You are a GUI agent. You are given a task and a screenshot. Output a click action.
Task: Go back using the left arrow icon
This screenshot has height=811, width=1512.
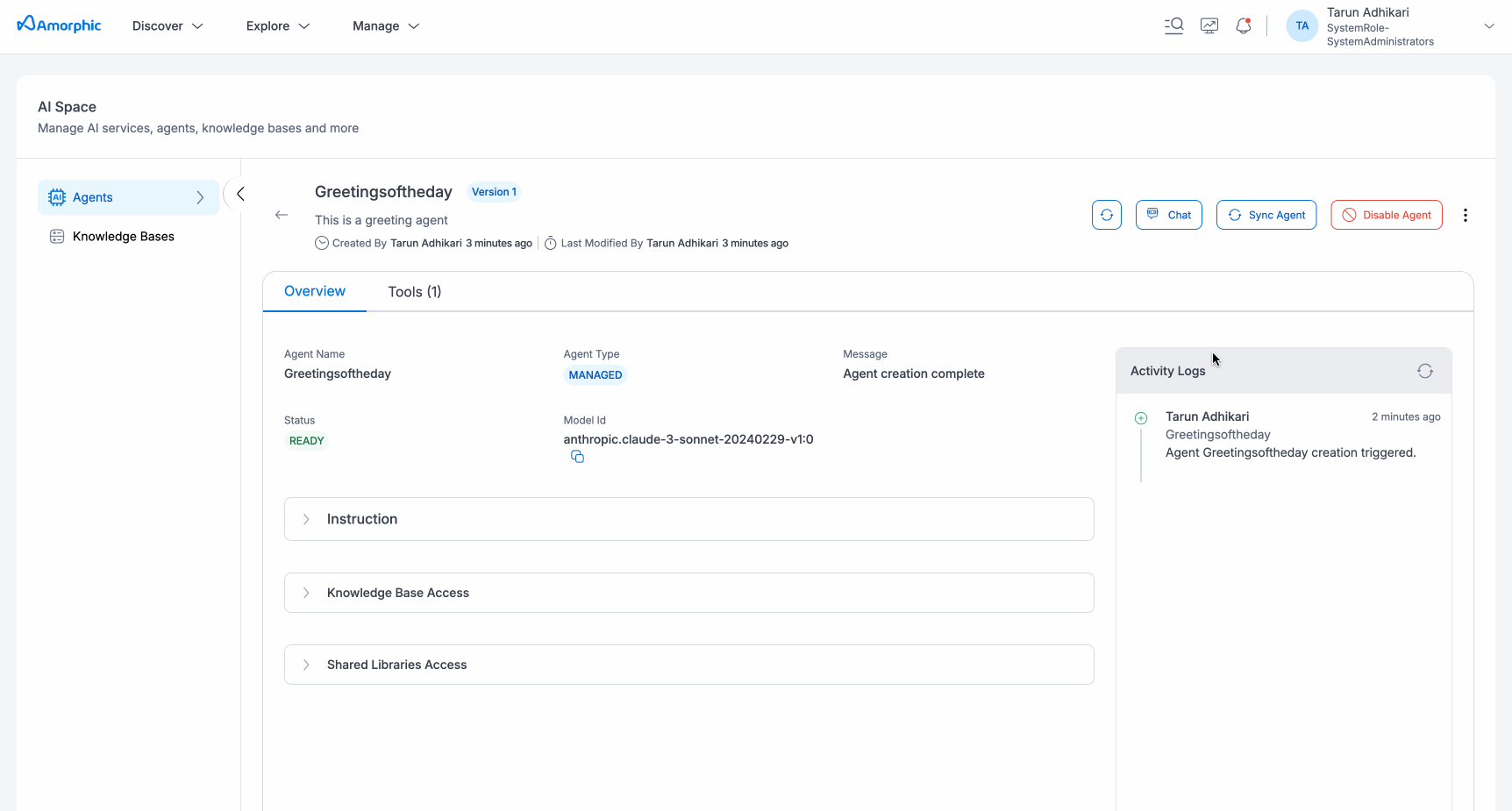pos(282,215)
